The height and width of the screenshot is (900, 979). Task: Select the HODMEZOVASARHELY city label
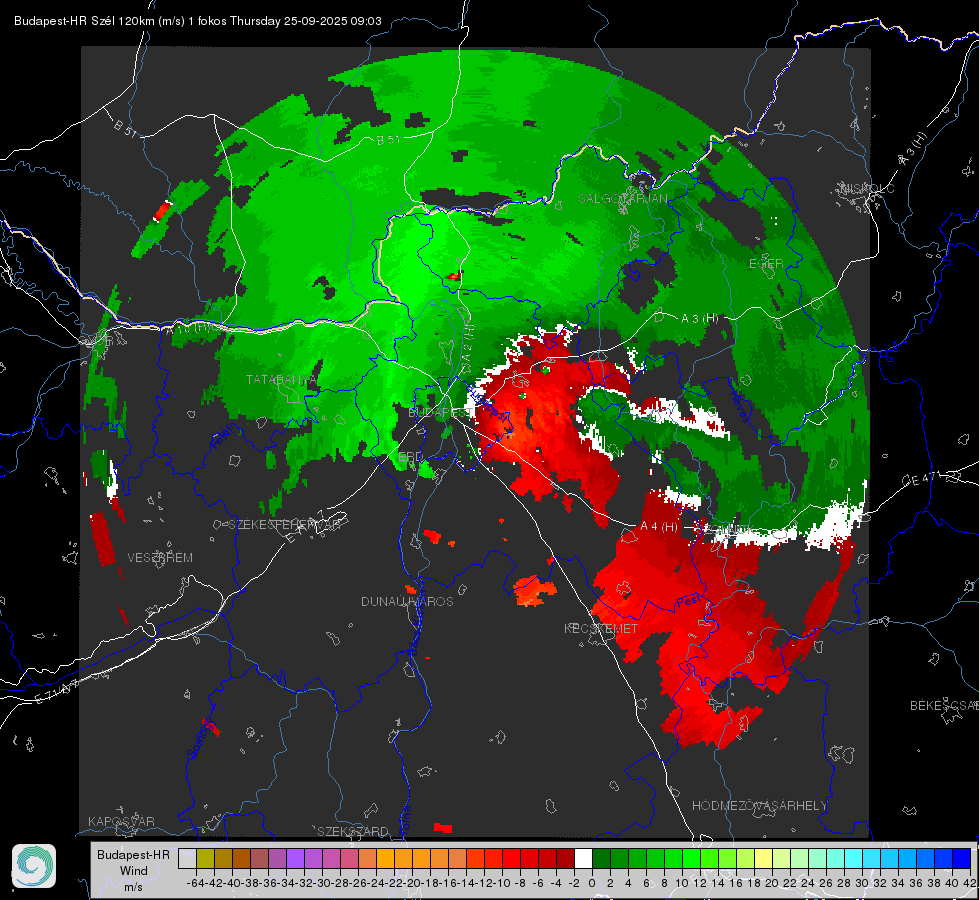point(759,806)
